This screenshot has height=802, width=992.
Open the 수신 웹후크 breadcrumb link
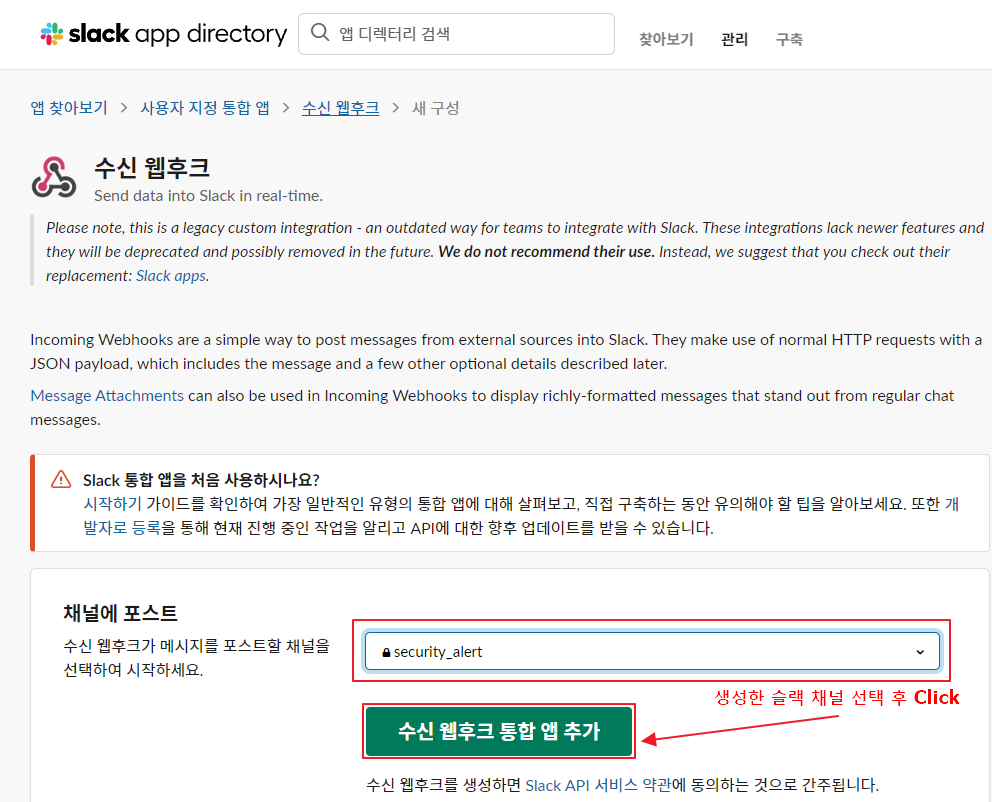pyautogui.click(x=340, y=108)
